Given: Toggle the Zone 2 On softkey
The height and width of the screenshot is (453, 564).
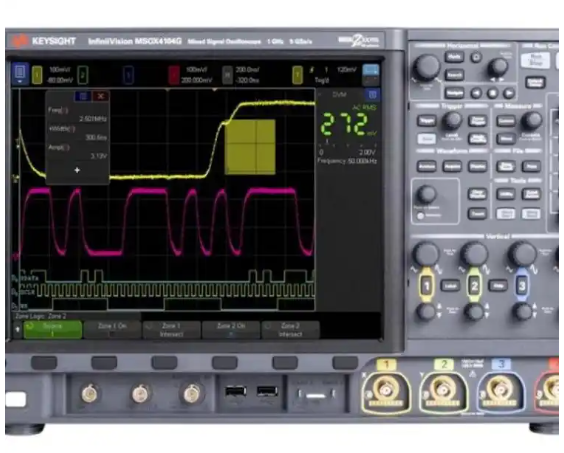Looking at the screenshot, I should [231, 330].
